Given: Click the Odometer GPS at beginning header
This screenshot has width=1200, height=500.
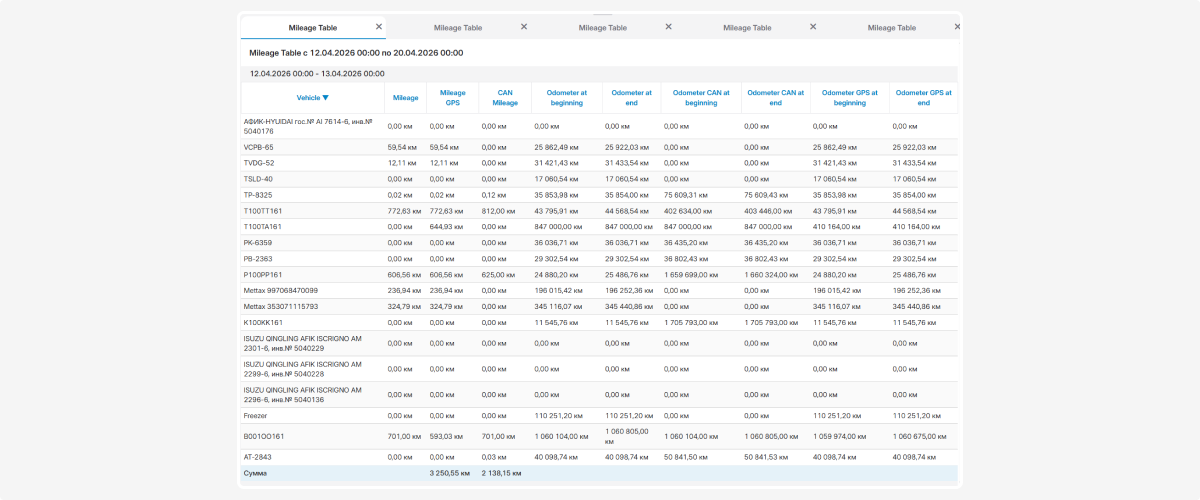Looking at the screenshot, I should tap(850, 98).
